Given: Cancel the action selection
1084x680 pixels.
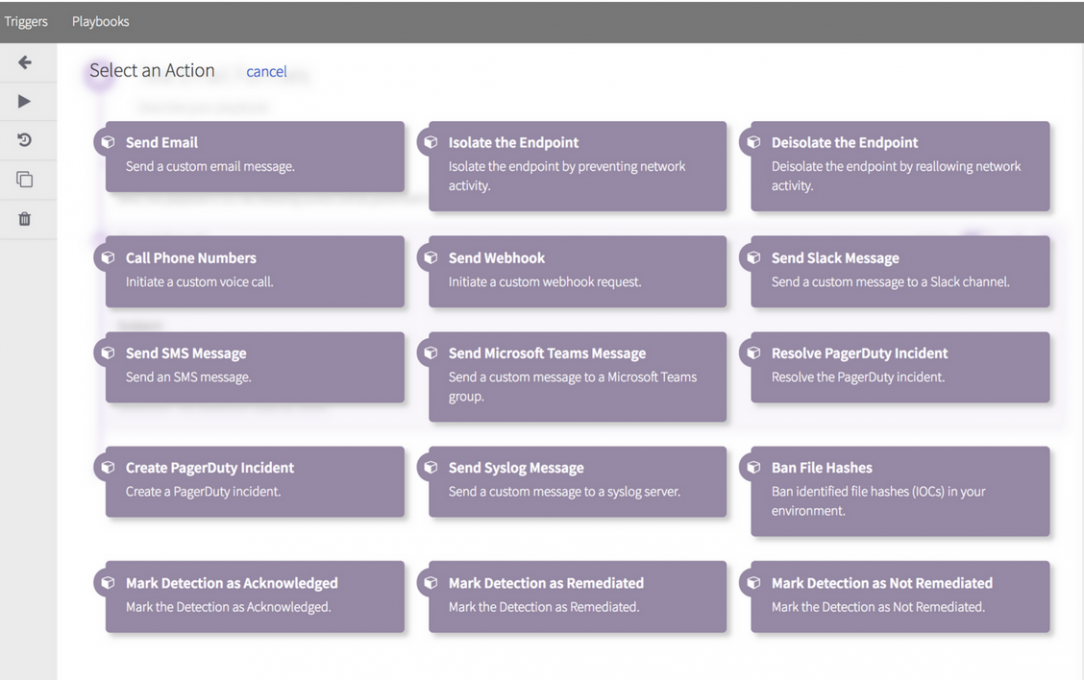Looking at the screenshot, I should tap(266, 72).
